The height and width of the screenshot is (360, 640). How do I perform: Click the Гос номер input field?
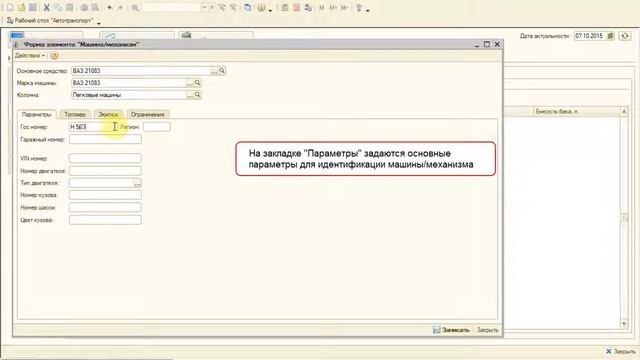point(94,127)
